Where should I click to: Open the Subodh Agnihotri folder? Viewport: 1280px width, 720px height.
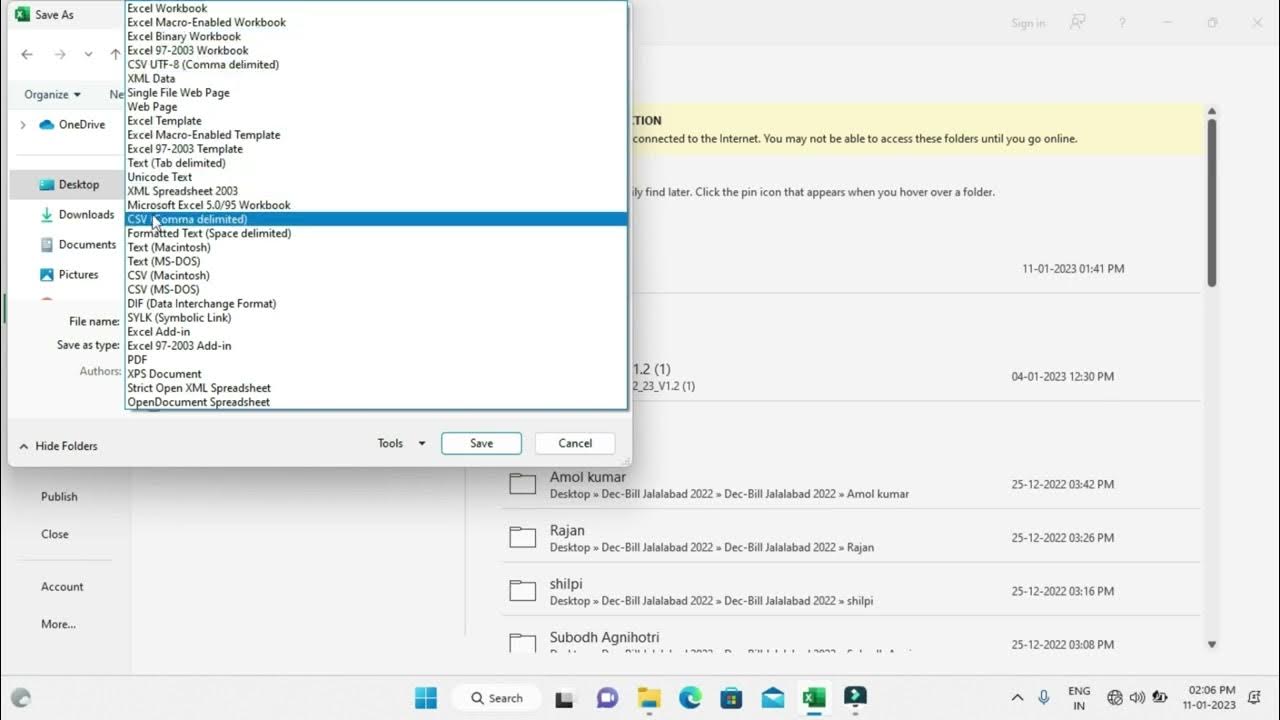tap(850, 640)
